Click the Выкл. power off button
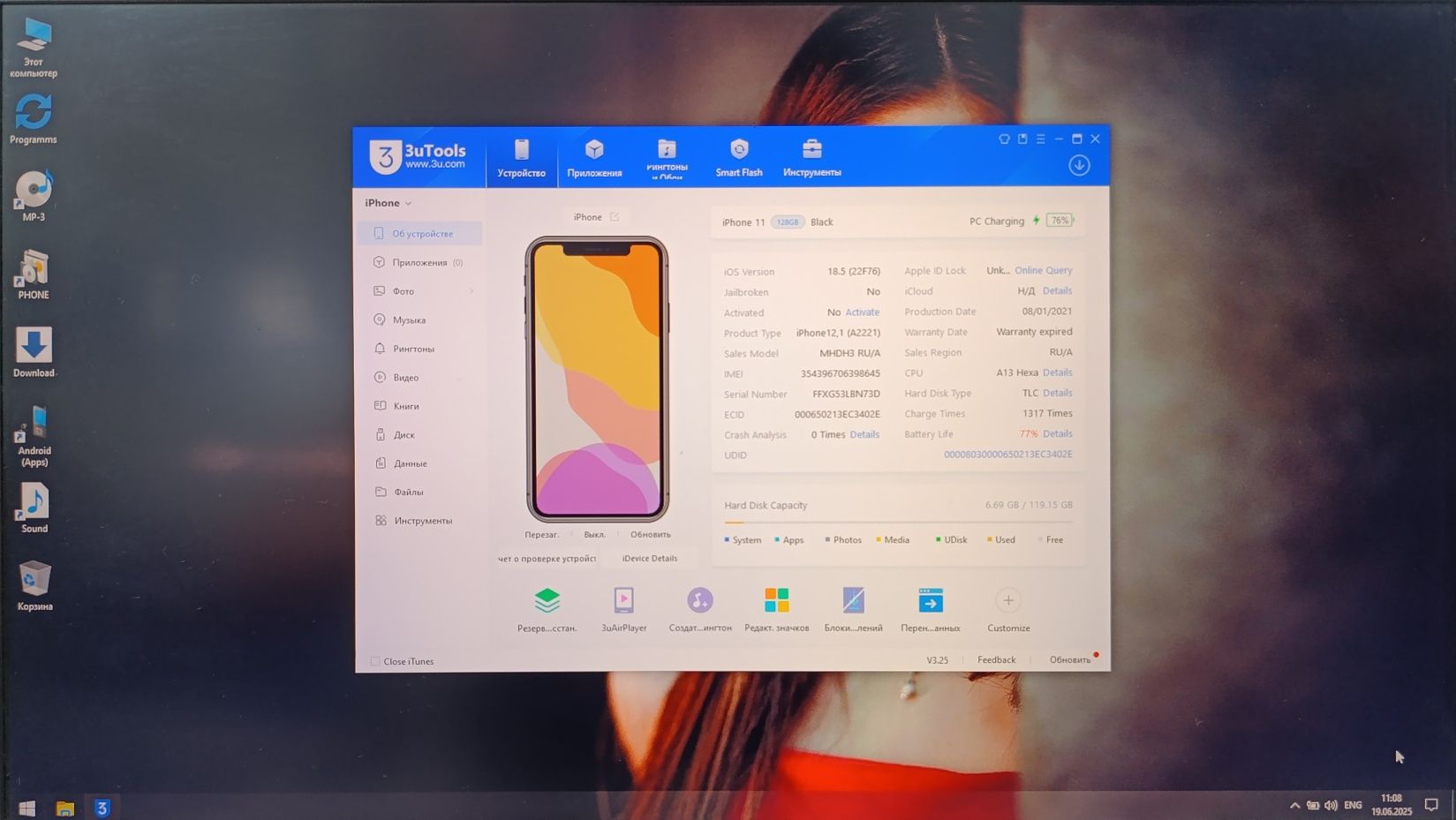The image size is (1456, 820). (594, 534)
